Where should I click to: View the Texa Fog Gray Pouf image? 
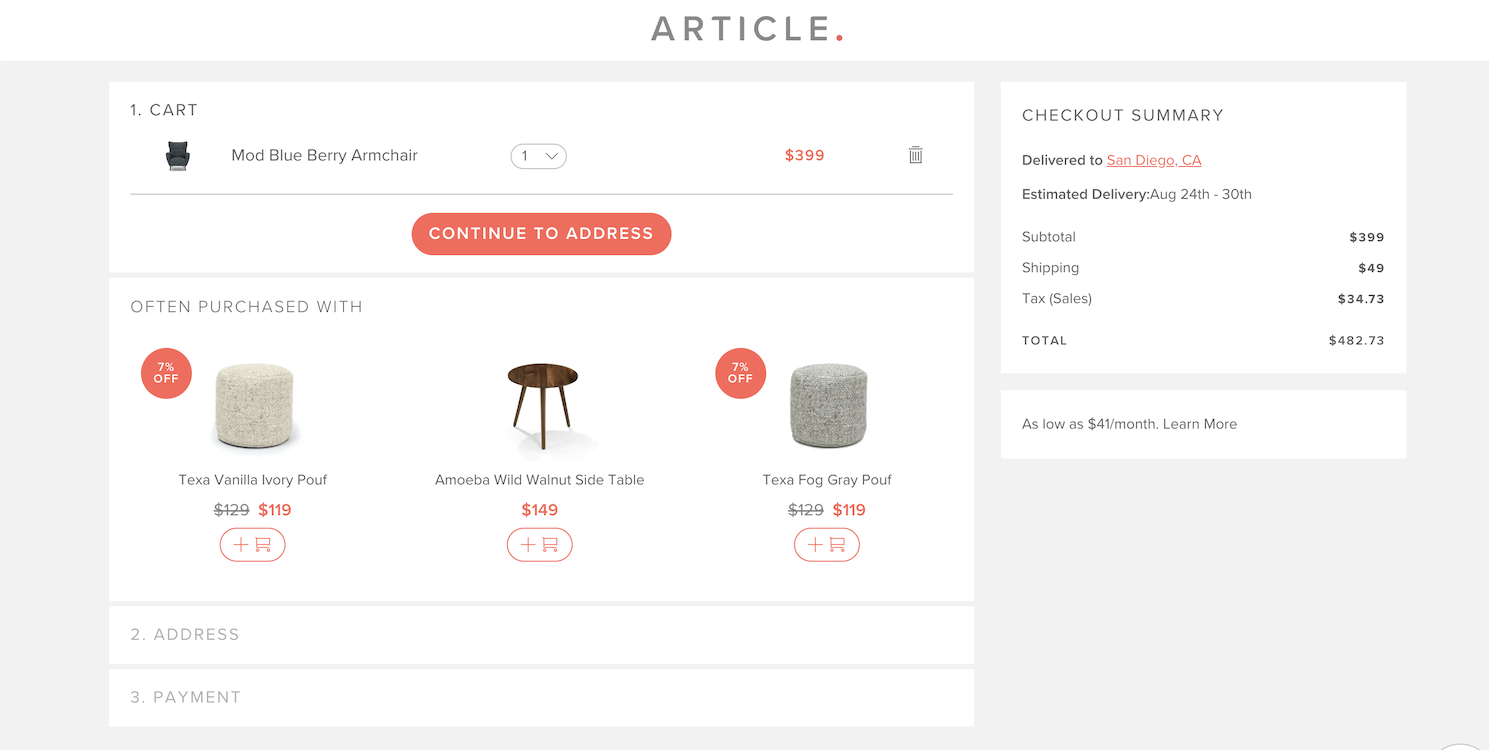828,405
